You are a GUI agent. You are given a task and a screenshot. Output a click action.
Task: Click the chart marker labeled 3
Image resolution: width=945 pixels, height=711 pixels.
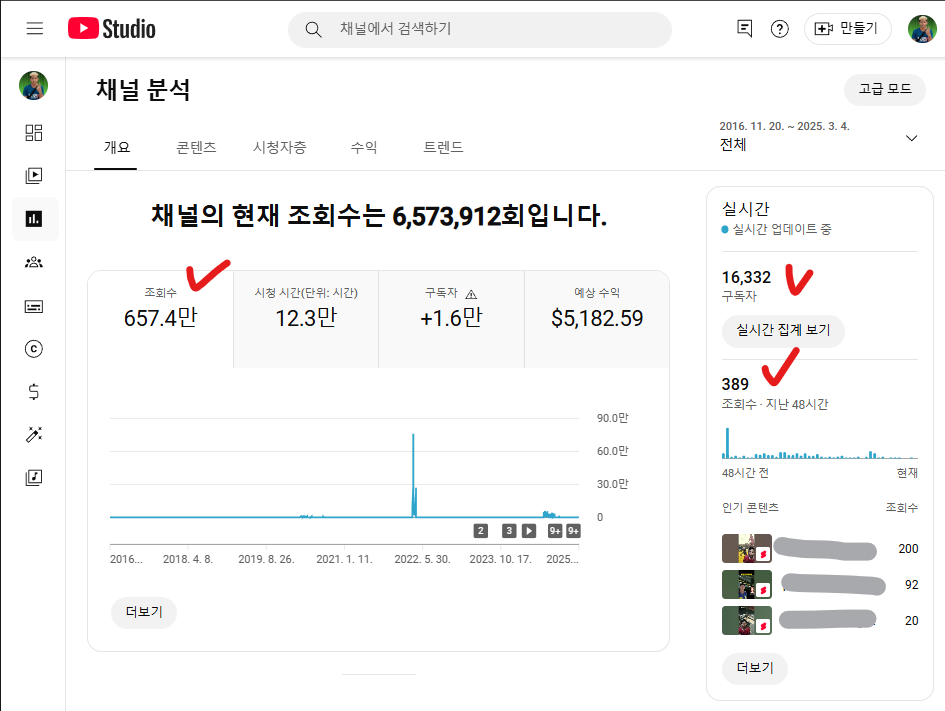[509, 531]
